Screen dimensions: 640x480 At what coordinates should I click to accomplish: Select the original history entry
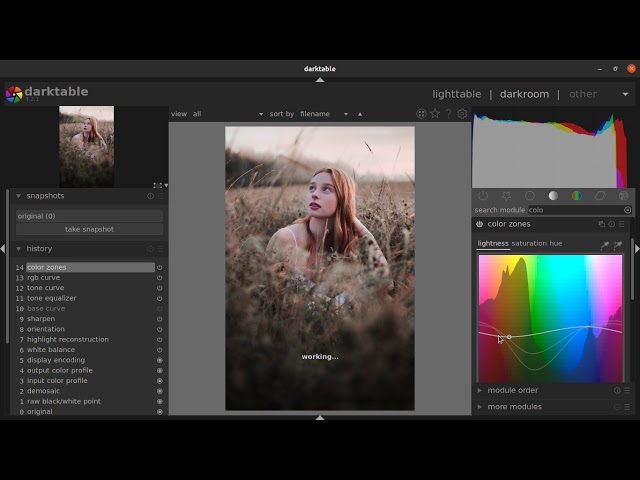tap(90, 411)
